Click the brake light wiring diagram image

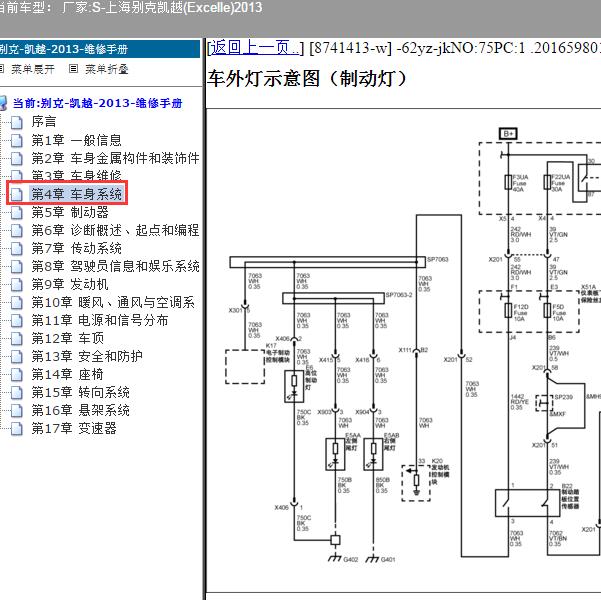(404, 351)
